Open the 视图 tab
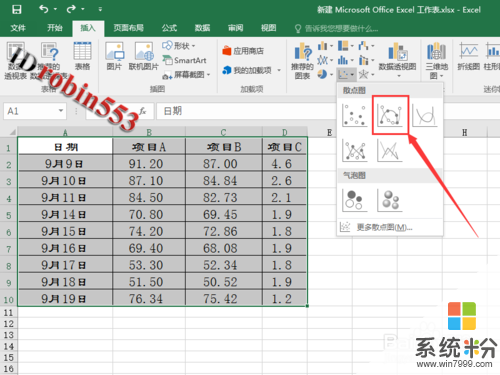The height and width of the screenshot is (375, 500). [268, 28]
